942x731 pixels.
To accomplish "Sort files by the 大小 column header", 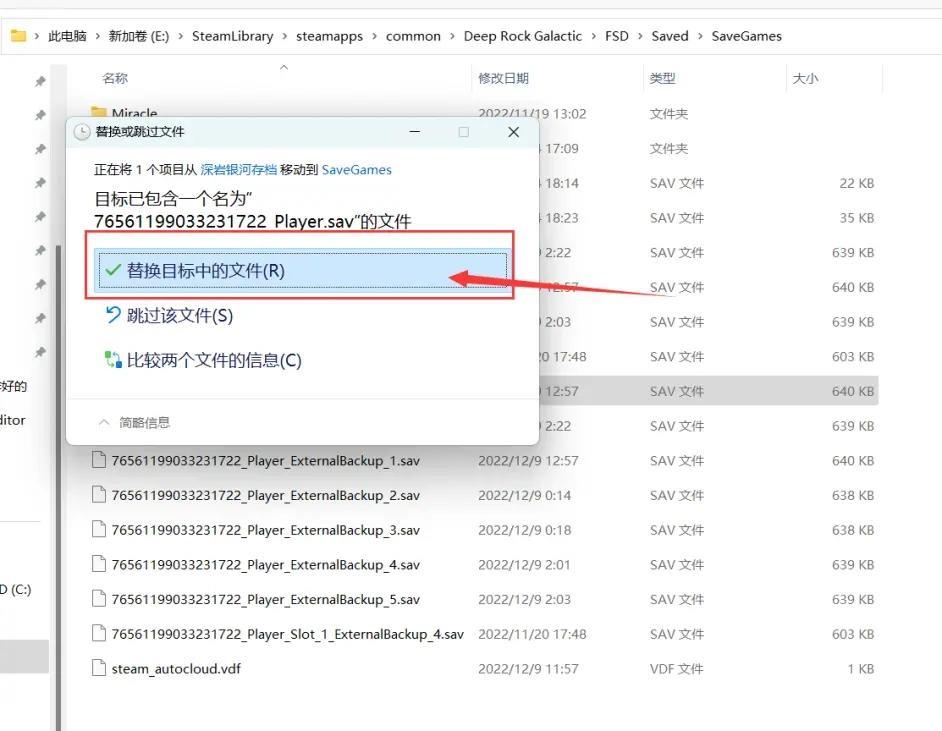I will click(805, 78).
